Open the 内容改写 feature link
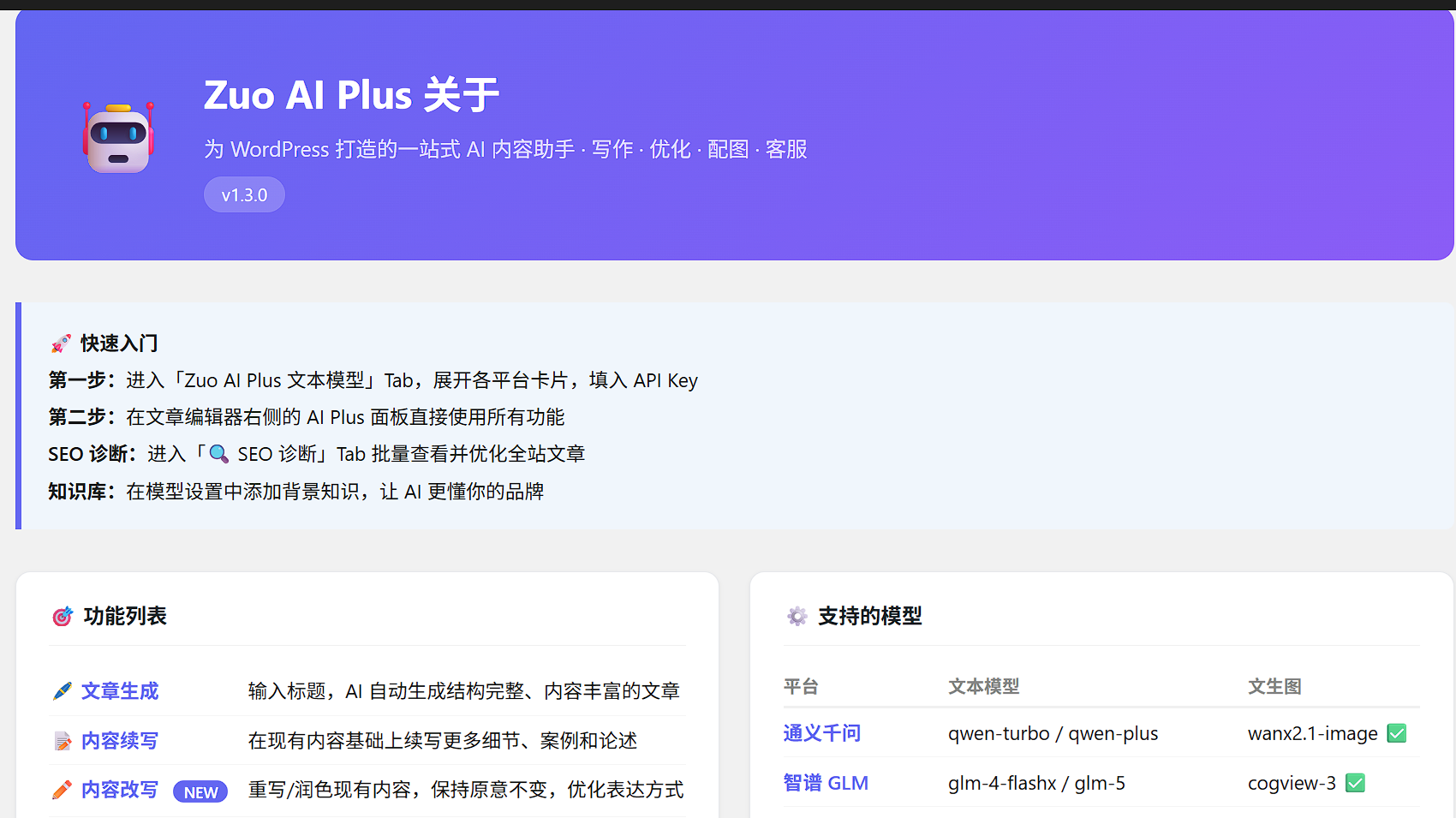This screenshot has width=1456, height=818. [x=120, y=790]
